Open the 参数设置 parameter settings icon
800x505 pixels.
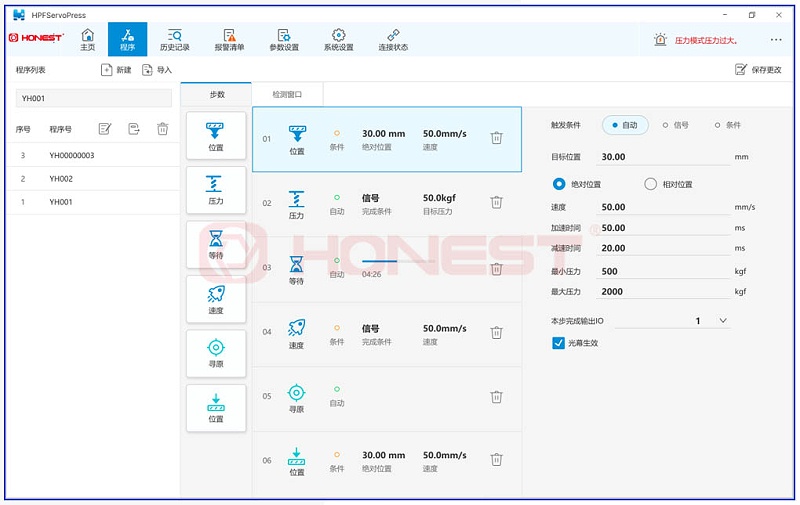[x=284, y=39]
